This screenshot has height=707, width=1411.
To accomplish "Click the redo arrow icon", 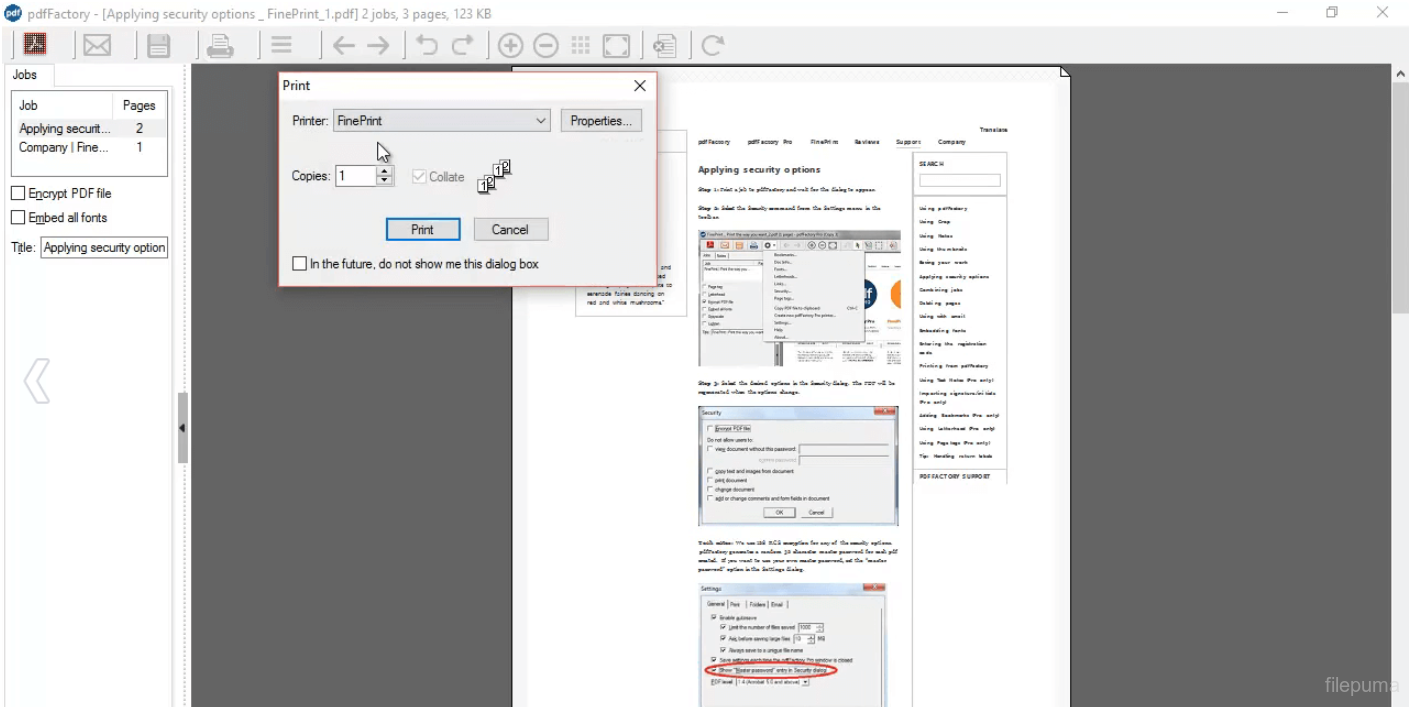I will 462,45.
